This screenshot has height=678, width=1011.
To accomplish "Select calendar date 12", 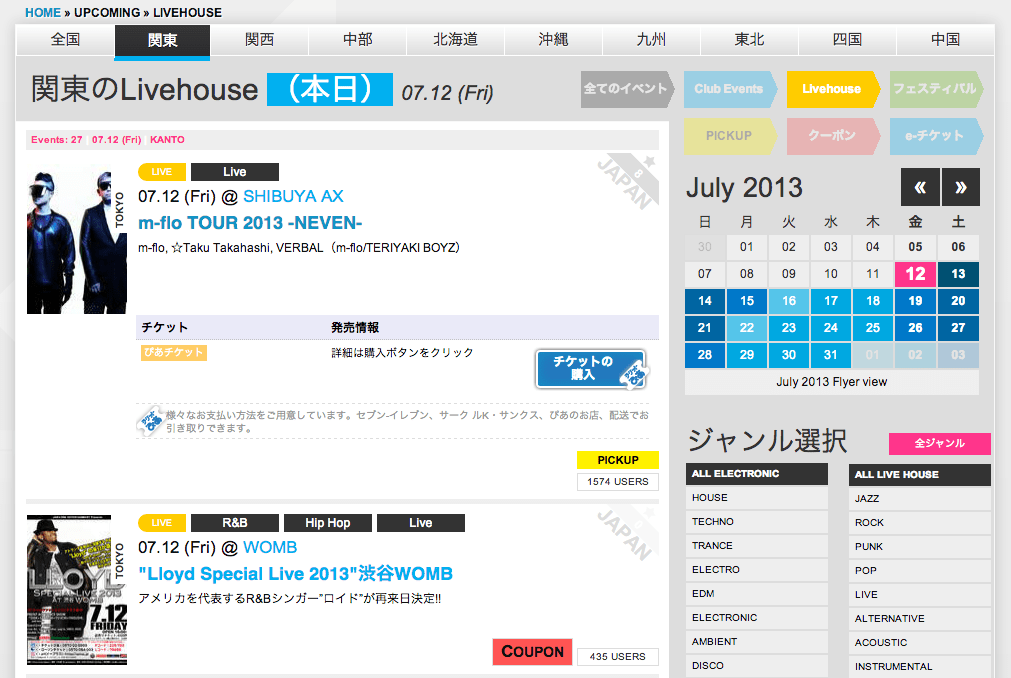I will 916,274.
